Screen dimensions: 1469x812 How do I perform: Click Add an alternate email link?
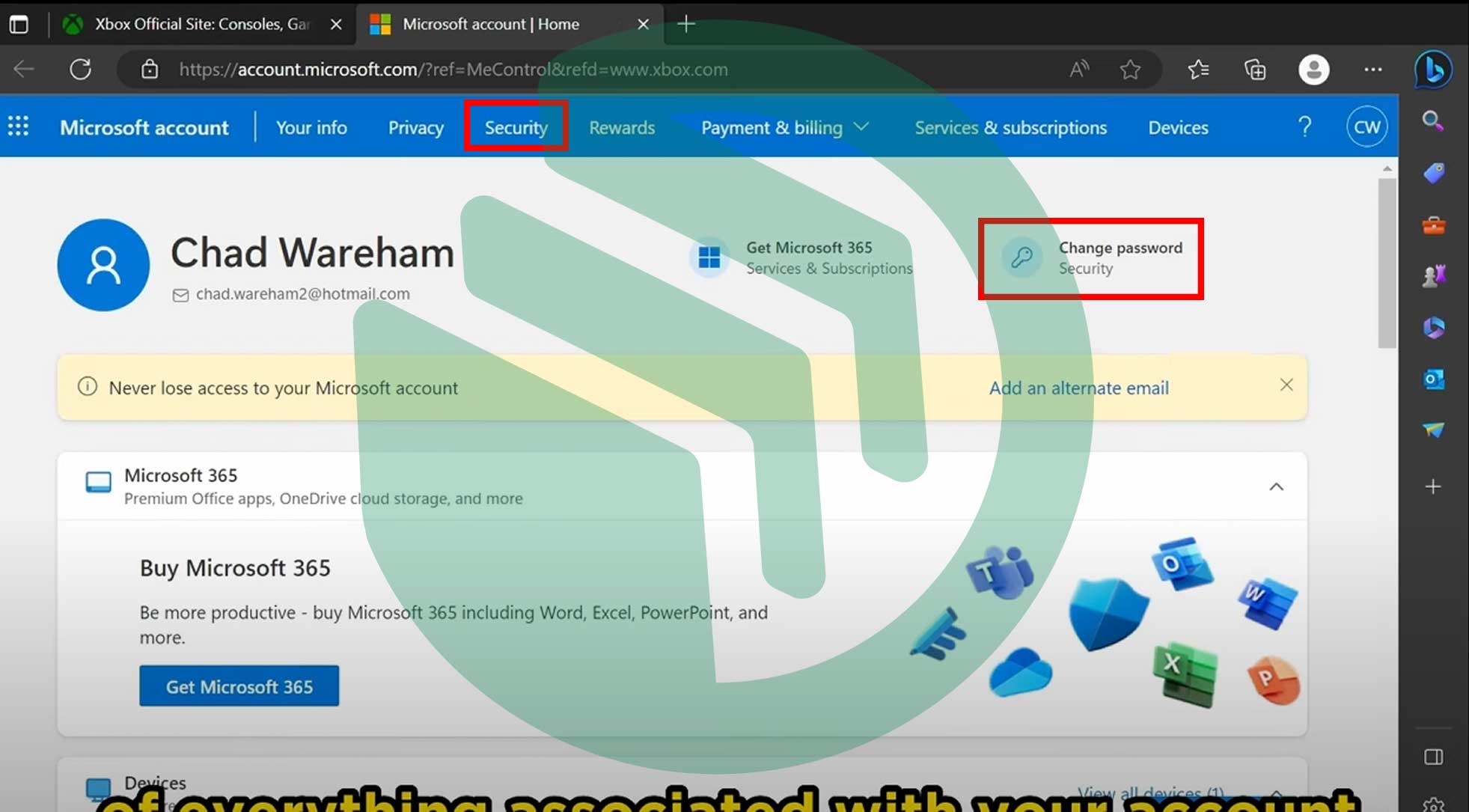(1078, 388)
